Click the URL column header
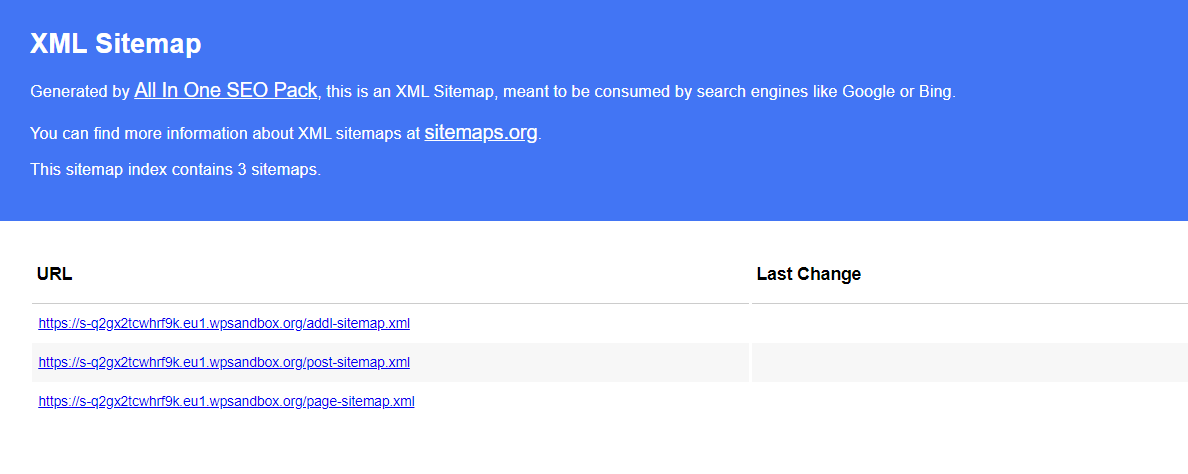Screen dimensions: 1188x474 pyautogui.click(x=55, y=274)
